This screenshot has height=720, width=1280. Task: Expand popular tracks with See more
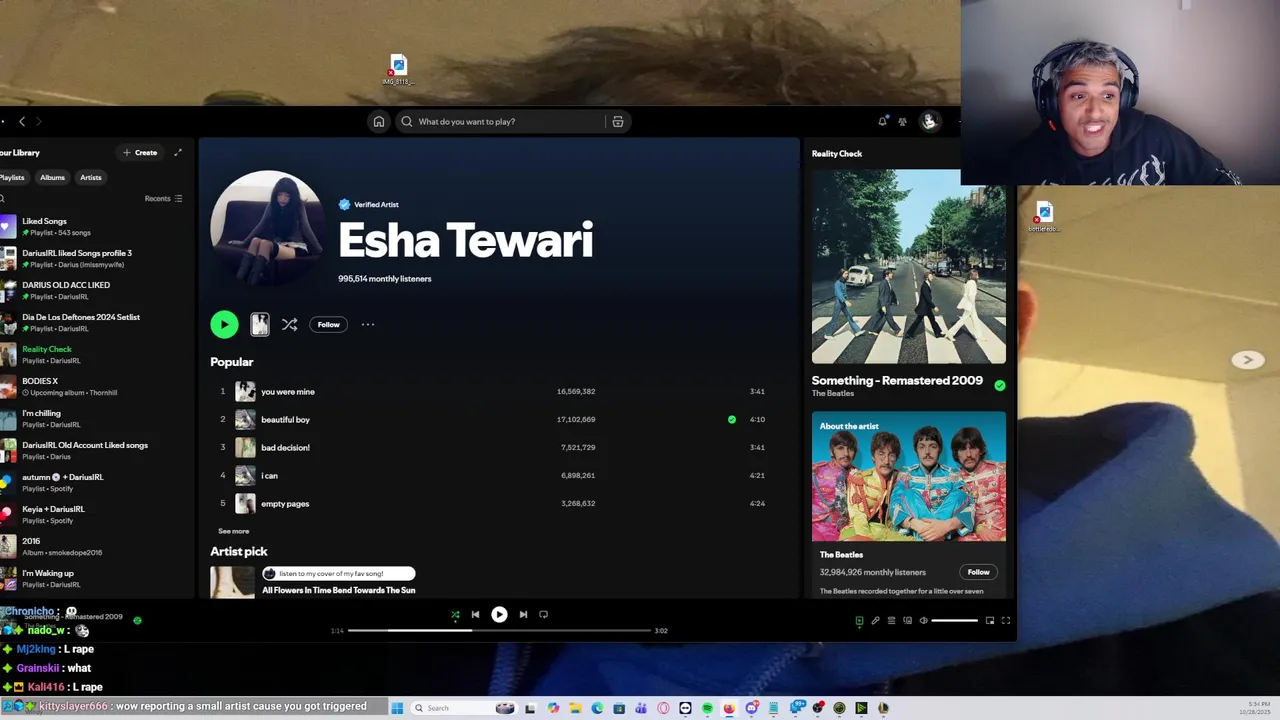click(233, 531)
